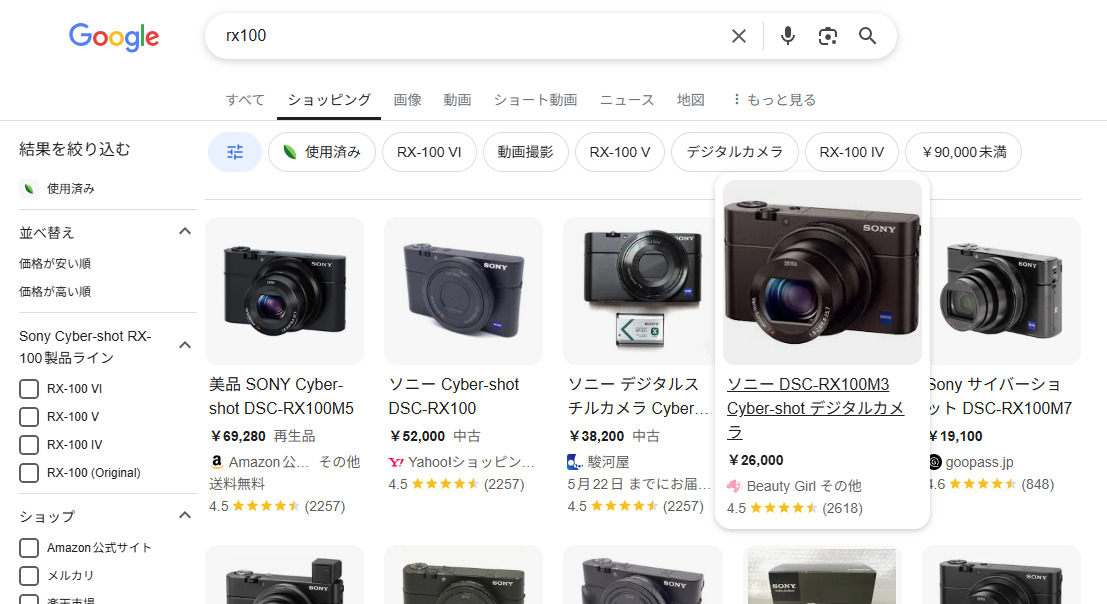Apply the RX-100 VI filter chip
1107x604 pixels.
[x=429, y=152]
